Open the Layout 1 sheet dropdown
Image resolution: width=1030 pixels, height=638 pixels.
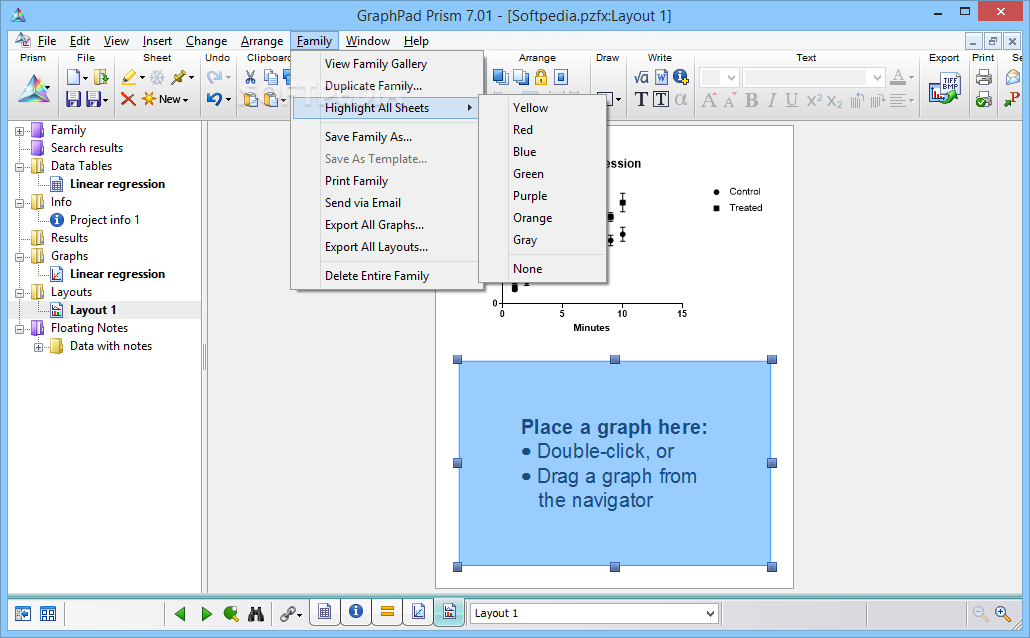click(710, 614)
